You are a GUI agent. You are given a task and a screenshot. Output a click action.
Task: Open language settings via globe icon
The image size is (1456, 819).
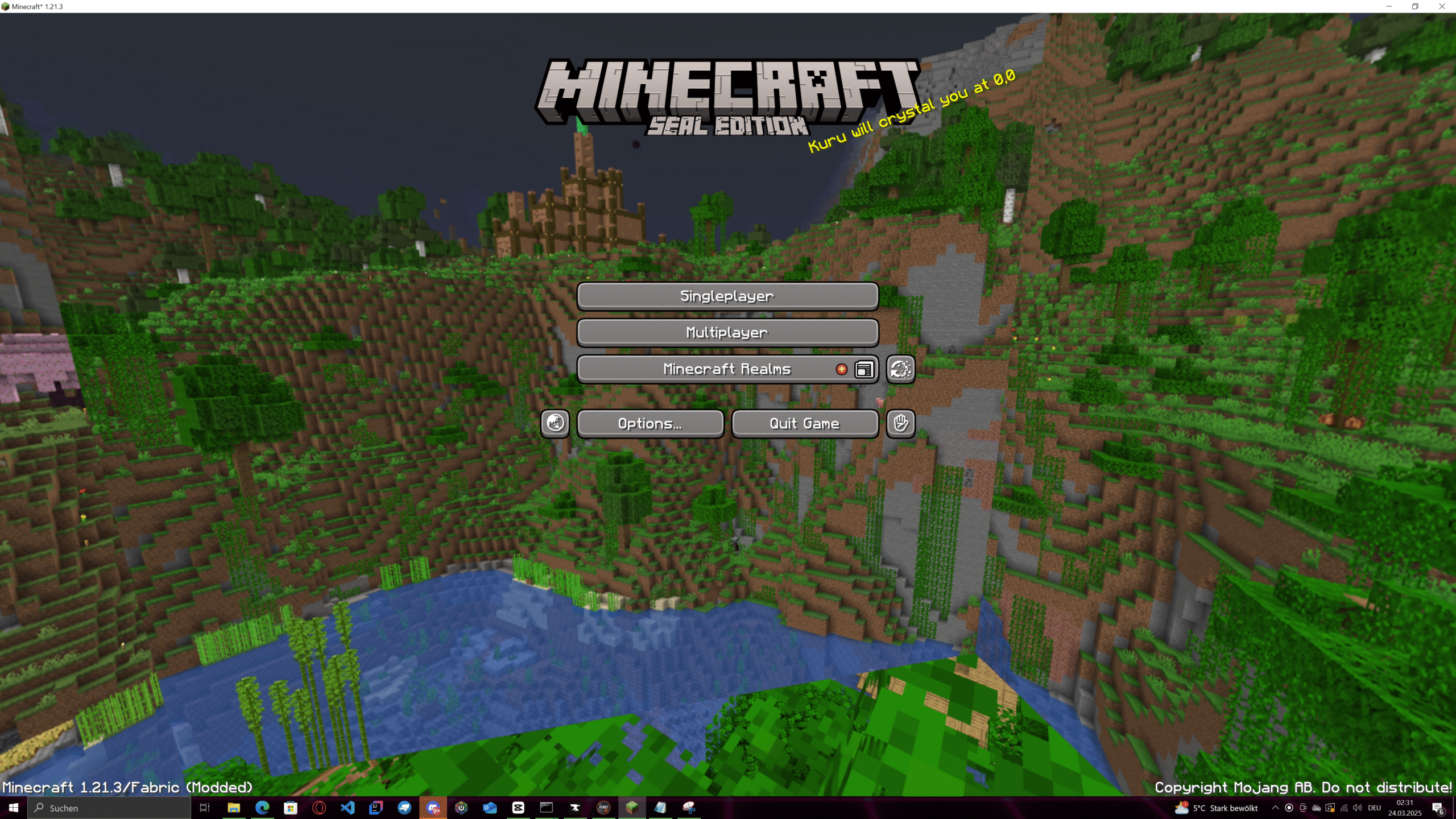tap(555, 424)
